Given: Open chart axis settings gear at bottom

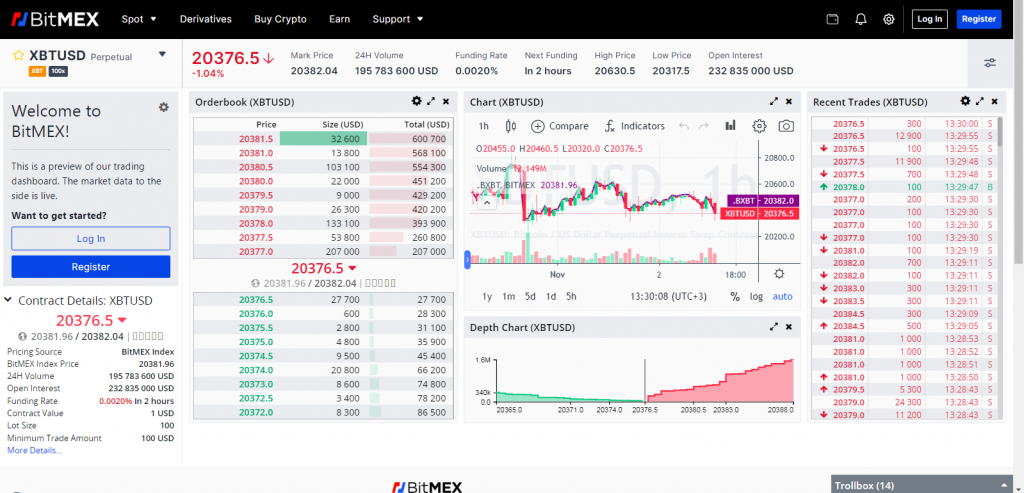Looking at the screenshot, I should click(x=778, y=274).
